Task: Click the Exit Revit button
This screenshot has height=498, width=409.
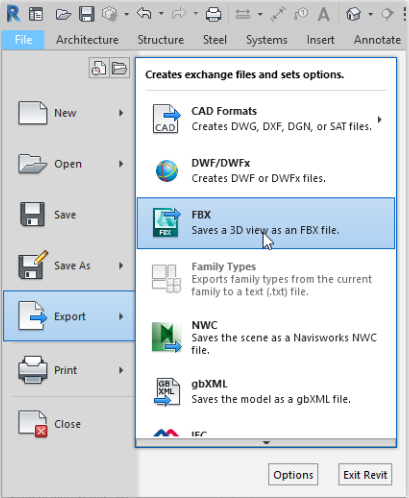Action: coord(365,474)
